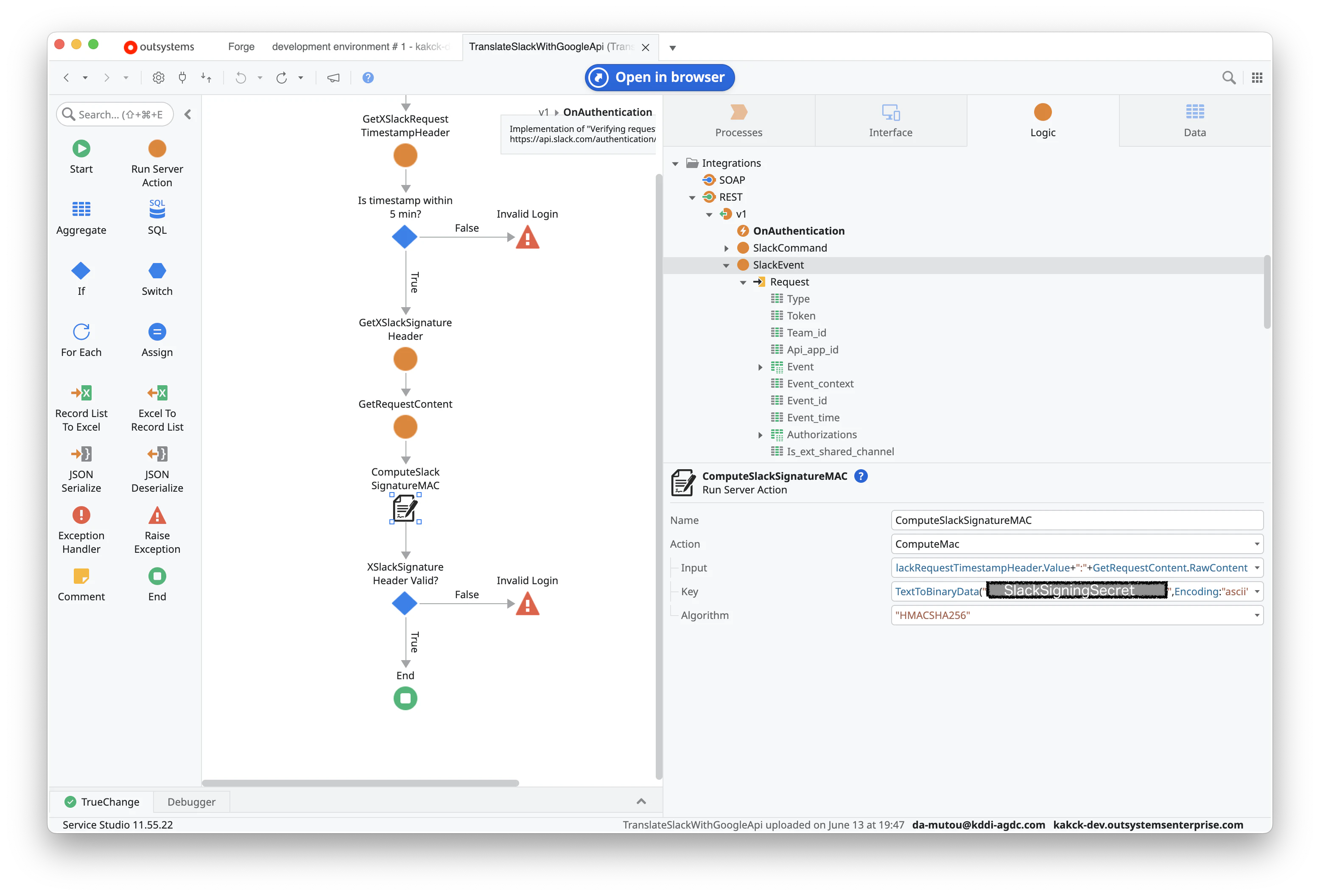Click the help question mark in toolbar
This screenshot has height=896, width=1320.
(368, 78)
